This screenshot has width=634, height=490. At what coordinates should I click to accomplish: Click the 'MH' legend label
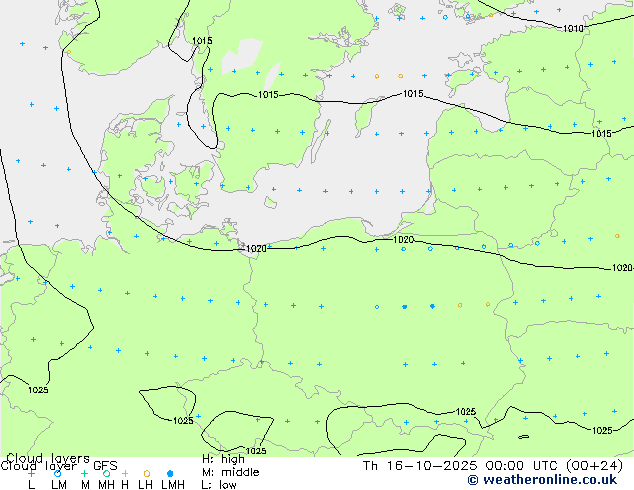click(106, 485)
